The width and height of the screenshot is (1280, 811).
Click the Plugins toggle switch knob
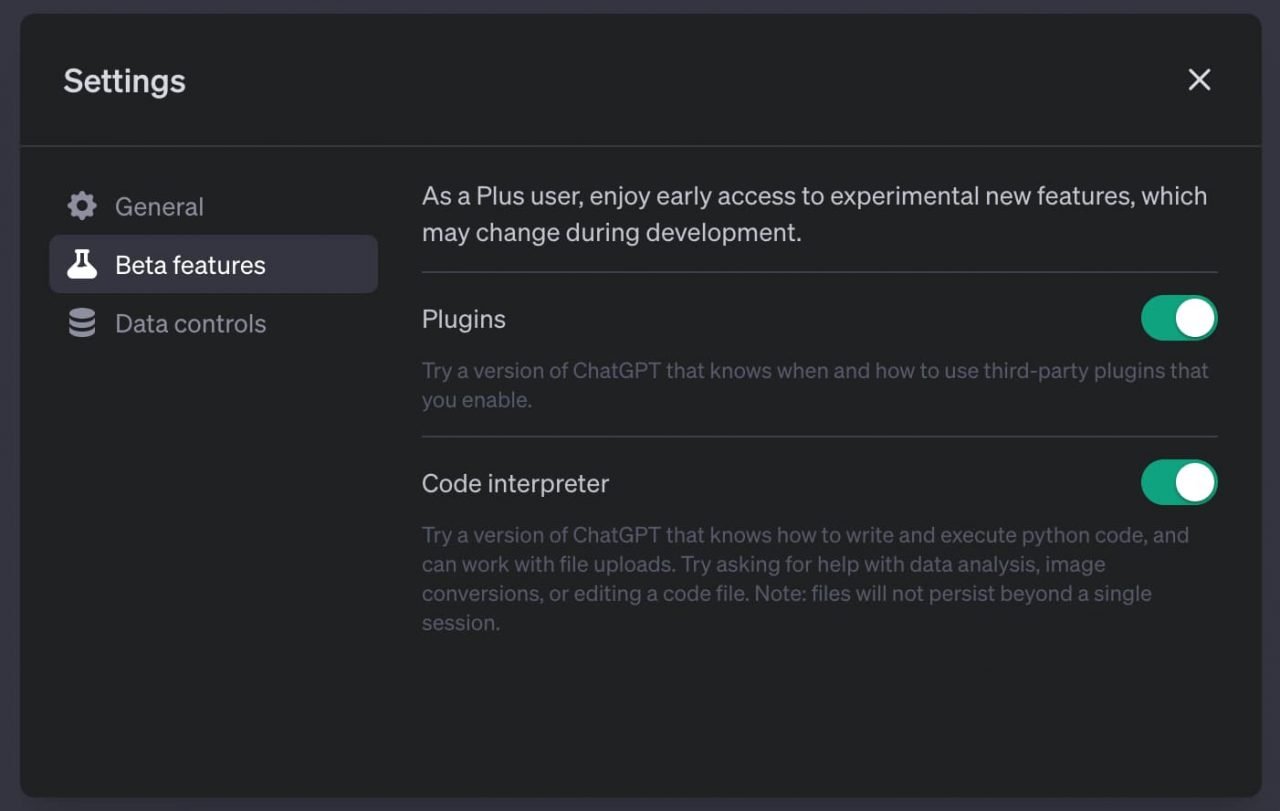1196,318
